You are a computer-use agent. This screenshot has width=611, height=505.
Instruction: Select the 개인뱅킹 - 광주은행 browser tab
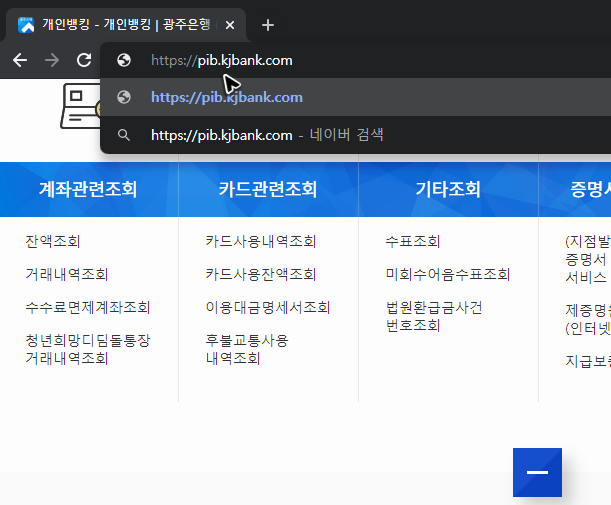coord(126,25)
